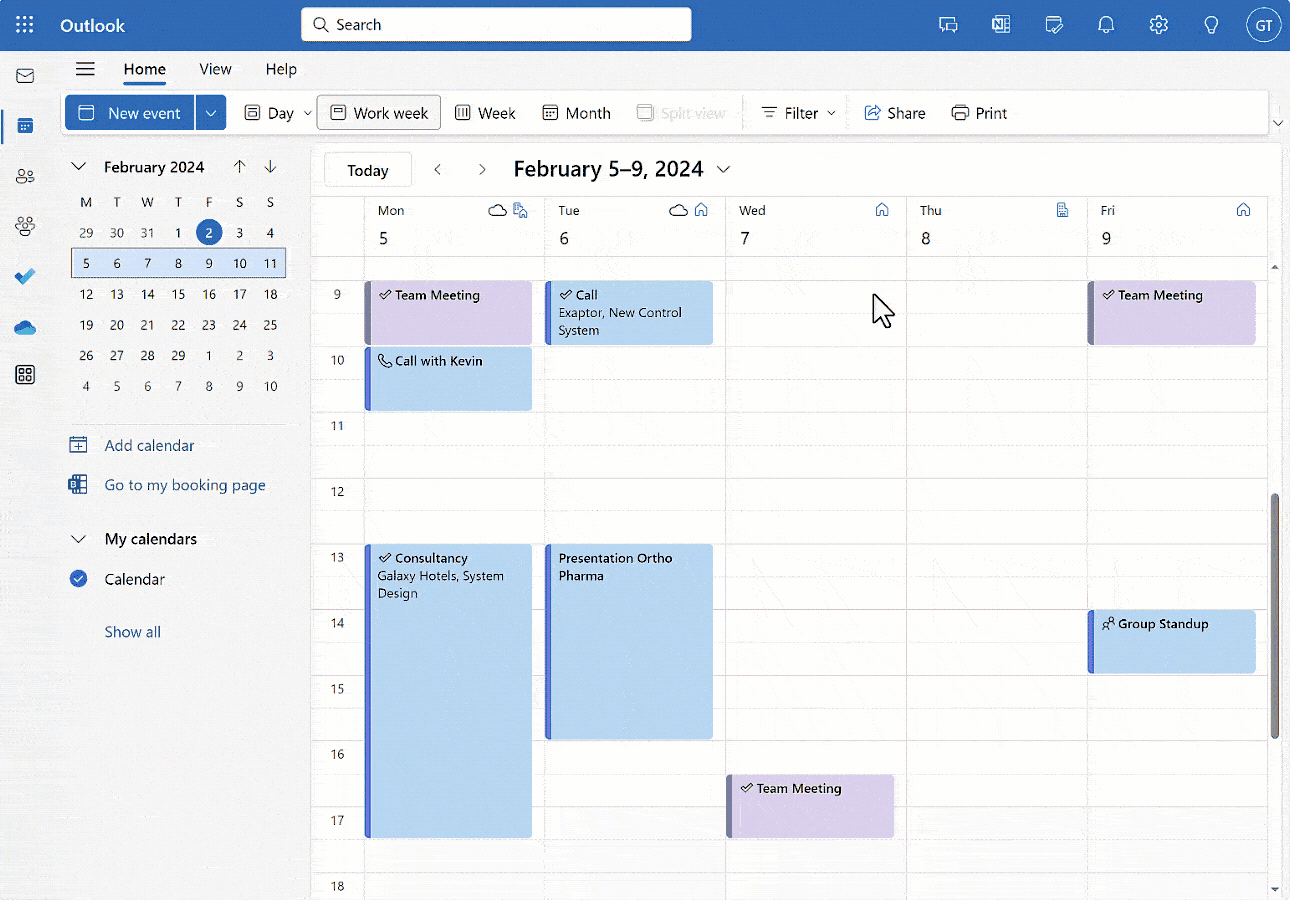Image resolution: width=1290 pixels, height=900 pixels.
Task: Create a New event
Action: click(130, 112)
